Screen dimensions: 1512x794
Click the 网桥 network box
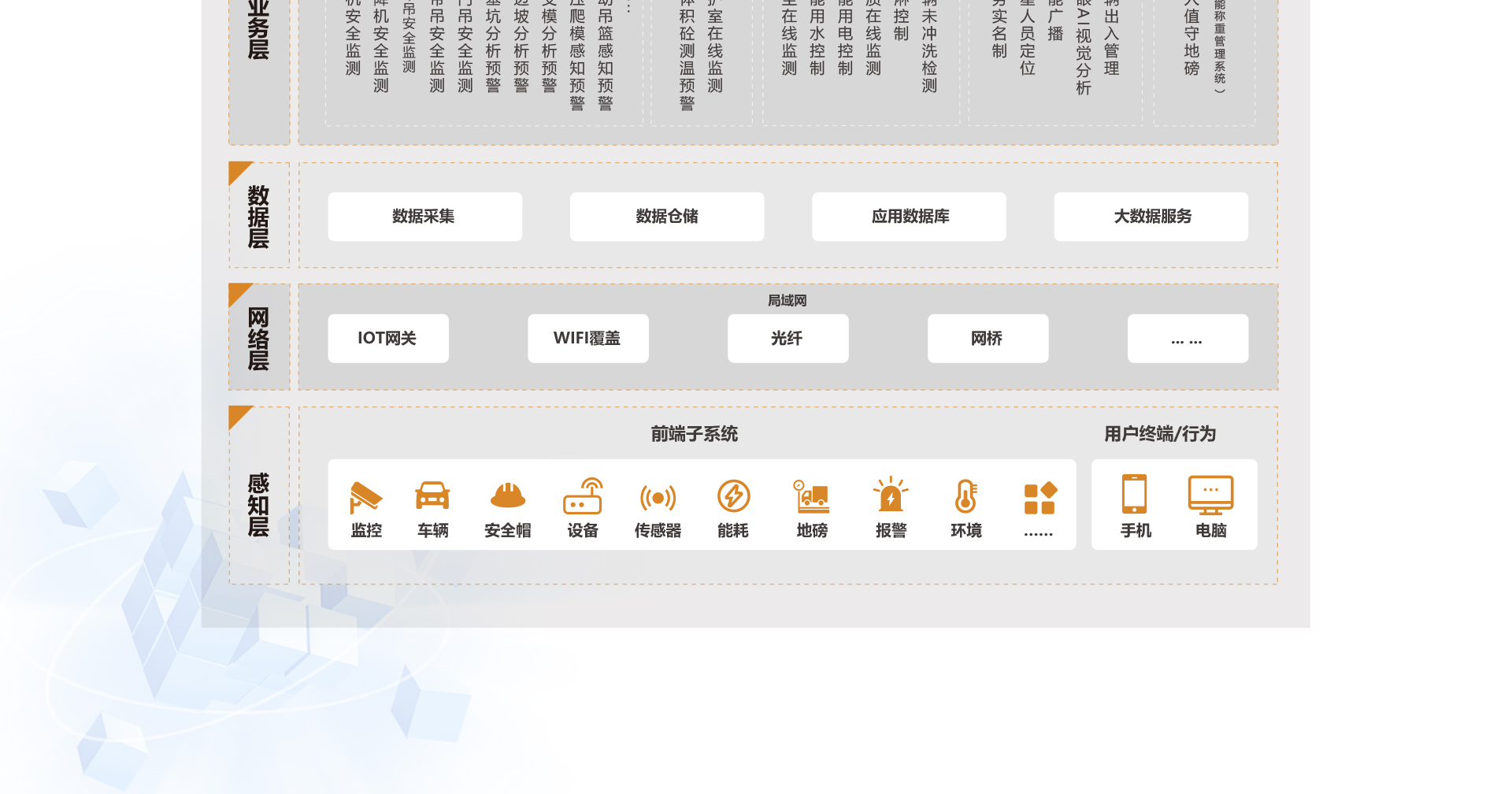click(988, 339)
